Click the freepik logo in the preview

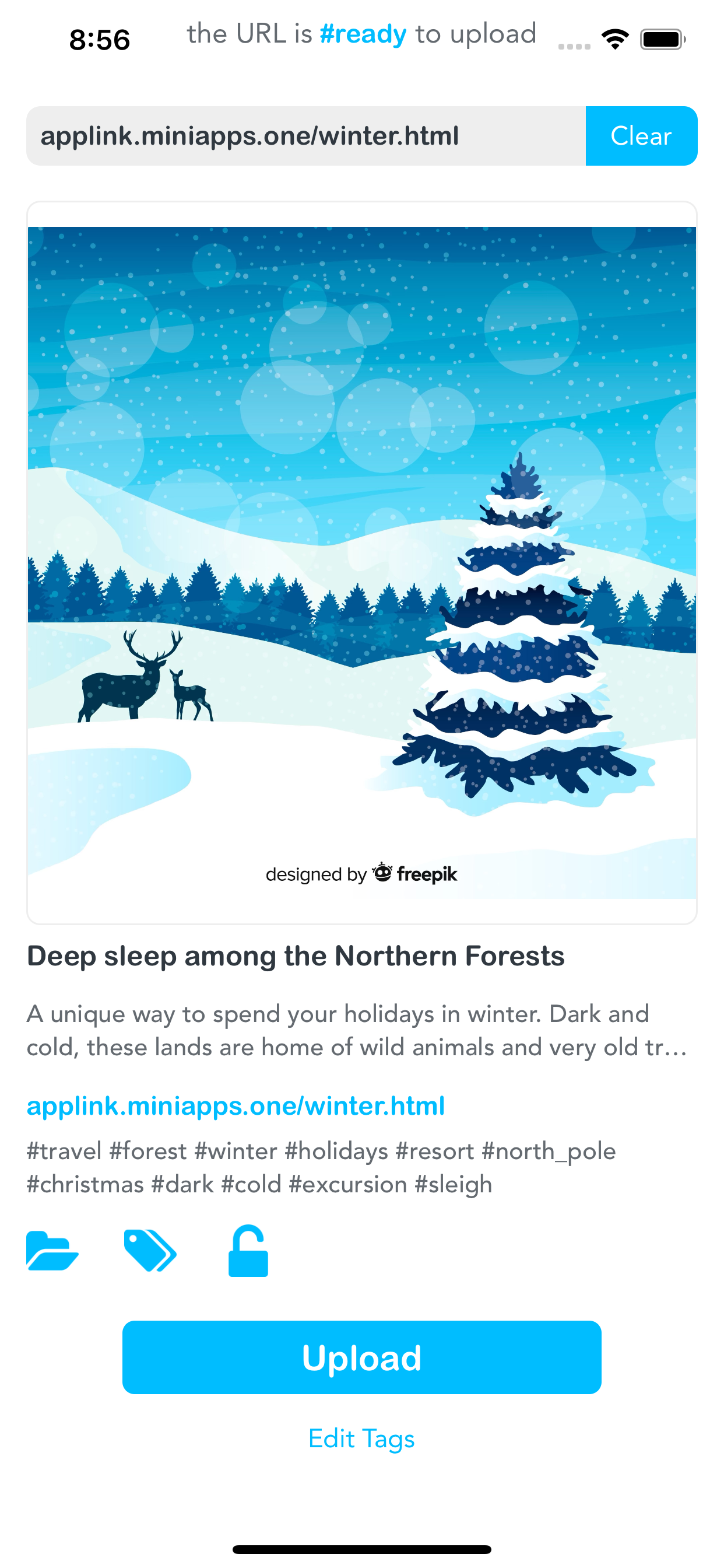coord(416,874)
